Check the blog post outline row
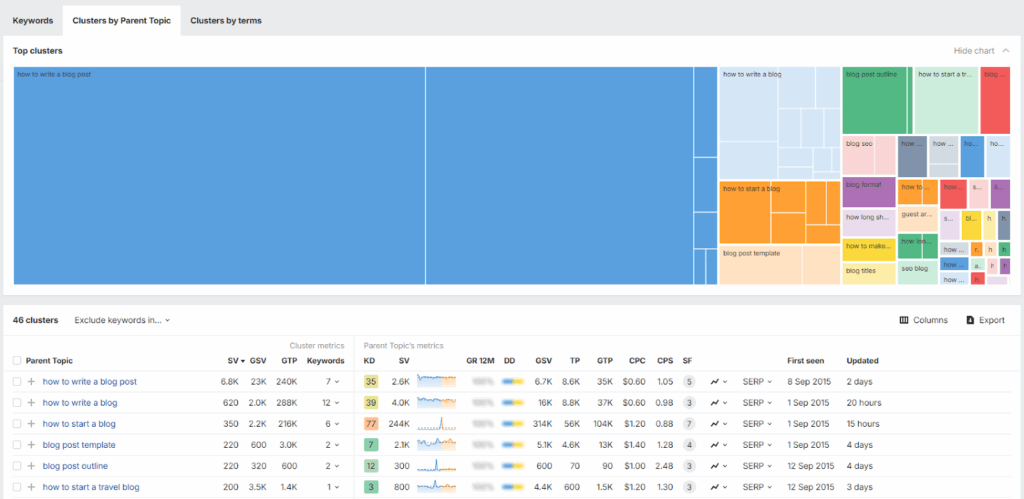This screenshot has width=1024, height=499. pyautogui.click(x=17, y=466)
